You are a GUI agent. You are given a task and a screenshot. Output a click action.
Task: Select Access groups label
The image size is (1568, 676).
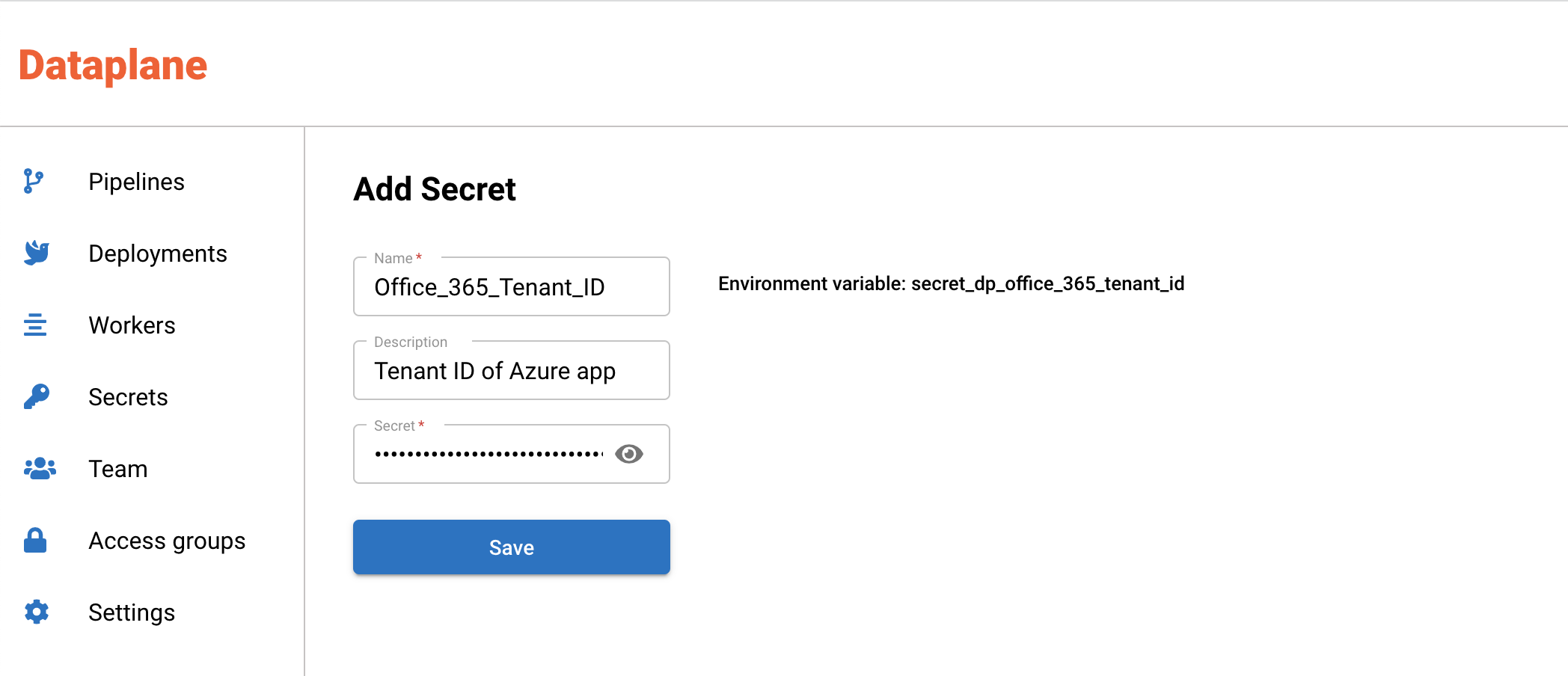pos(167,541)
